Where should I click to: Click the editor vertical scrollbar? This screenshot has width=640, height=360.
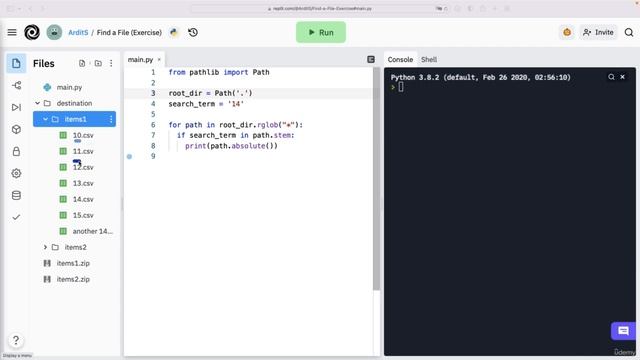pyautogui.click(x=376, y=180)
